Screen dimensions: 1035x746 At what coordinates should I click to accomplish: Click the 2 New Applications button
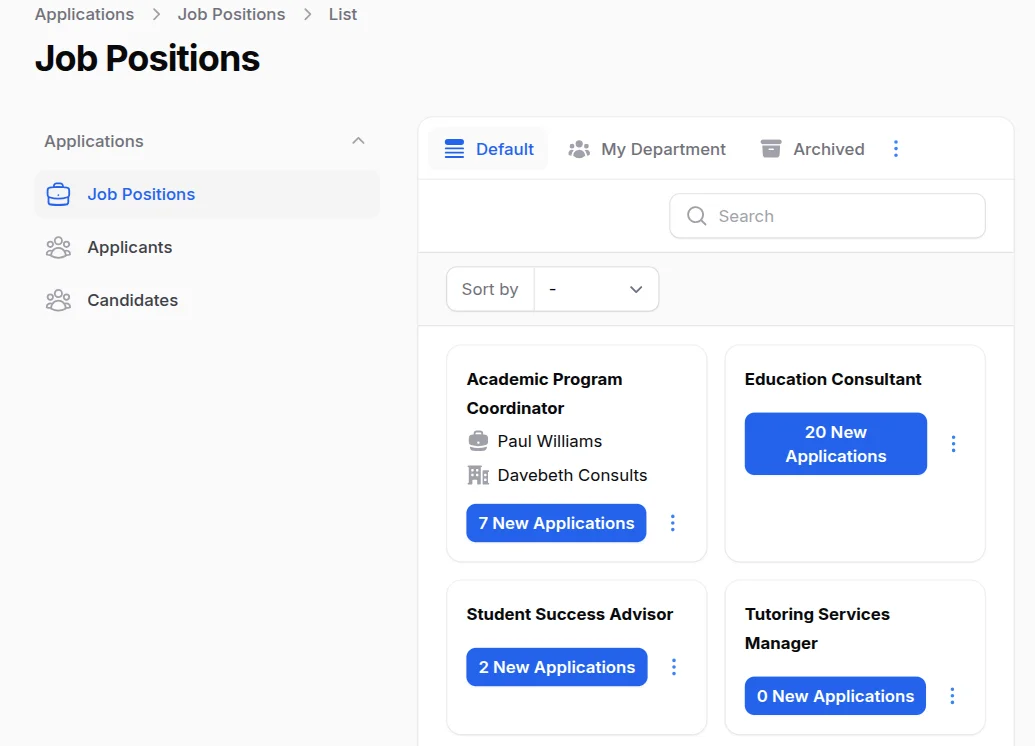tap(557, 667)
